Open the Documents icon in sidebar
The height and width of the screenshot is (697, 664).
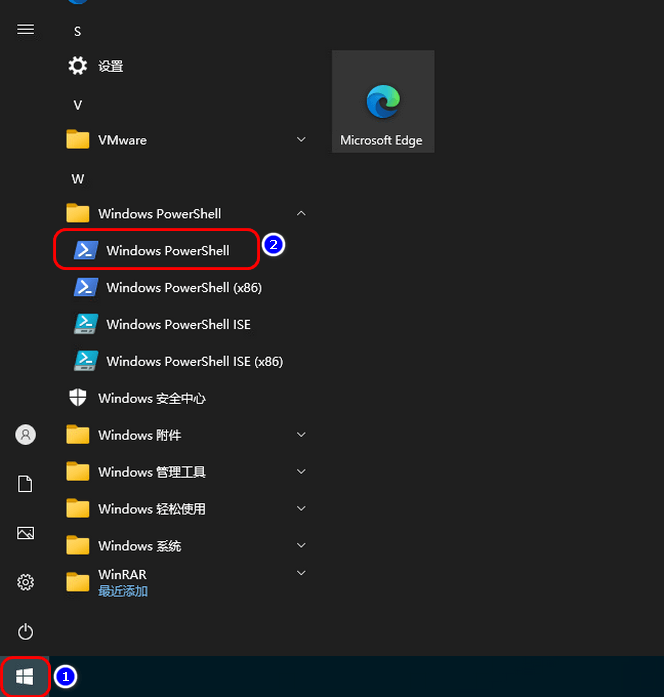[x=26, y=484]
